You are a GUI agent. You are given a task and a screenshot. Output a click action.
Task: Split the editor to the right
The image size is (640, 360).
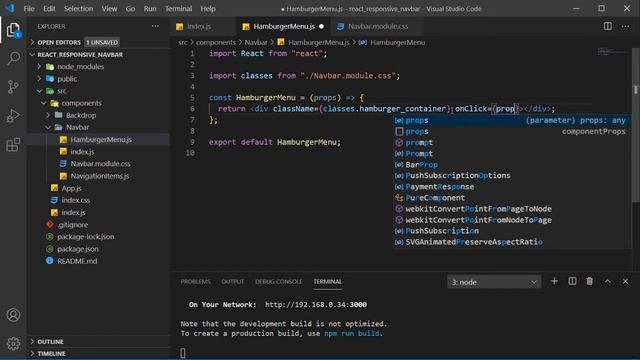coord(608,26)
